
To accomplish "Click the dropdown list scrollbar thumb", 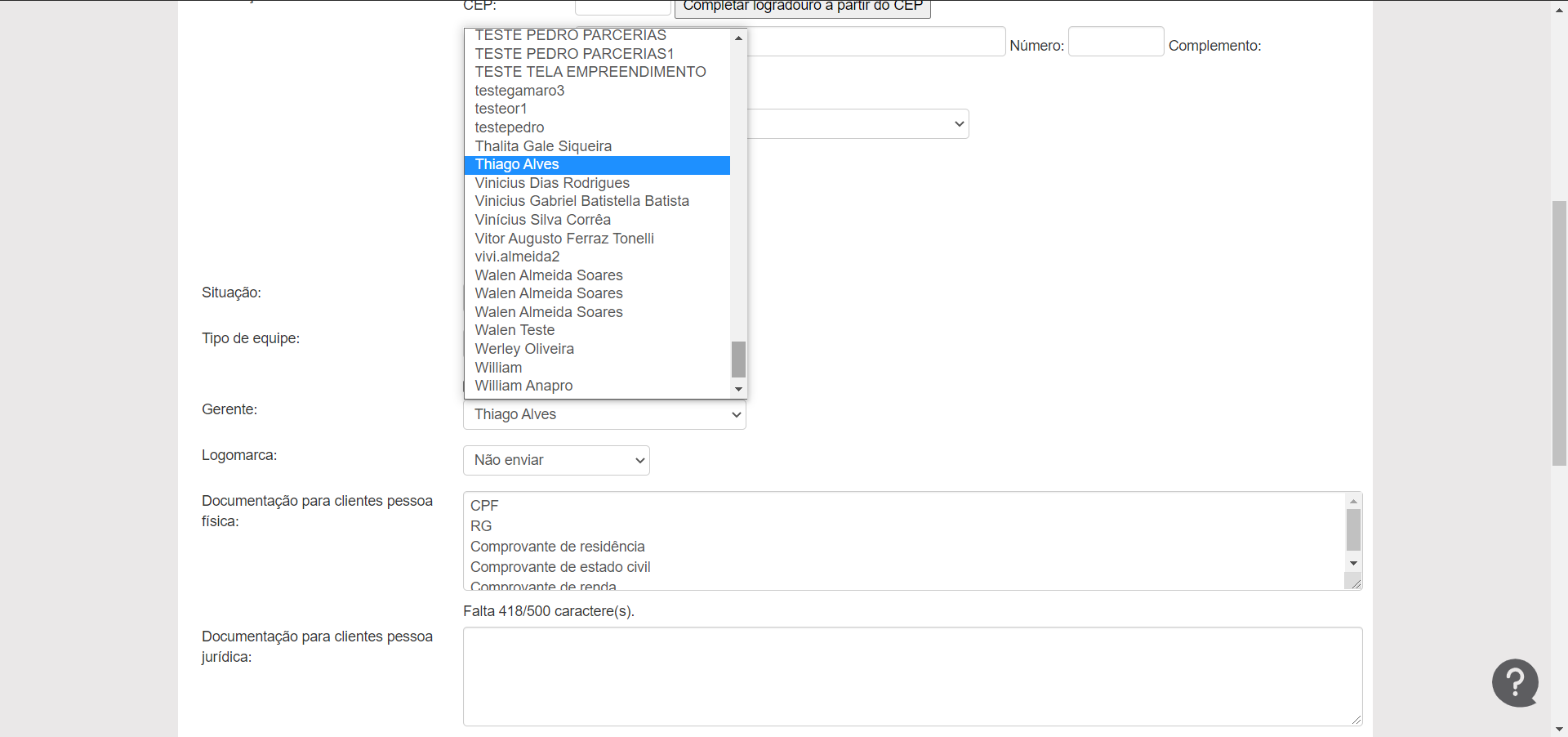I will point(738,360).
